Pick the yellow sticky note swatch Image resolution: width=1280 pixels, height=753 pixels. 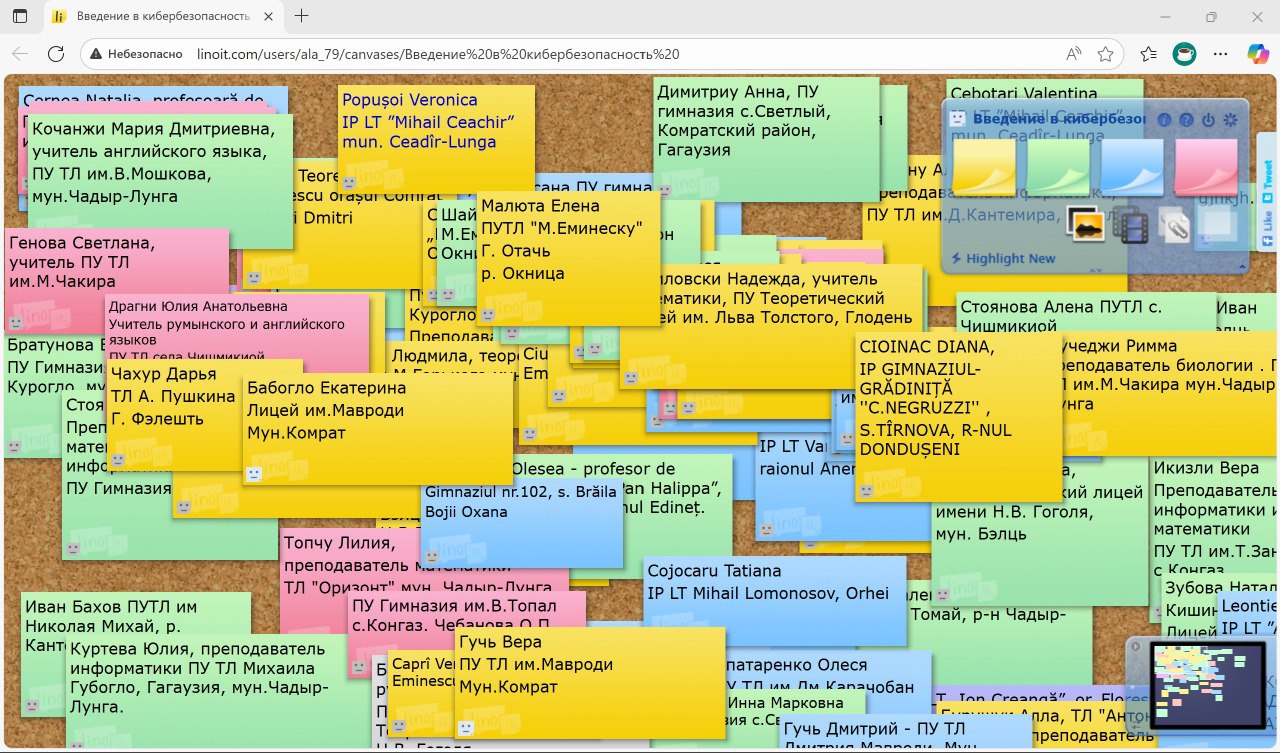coord(983,166)
